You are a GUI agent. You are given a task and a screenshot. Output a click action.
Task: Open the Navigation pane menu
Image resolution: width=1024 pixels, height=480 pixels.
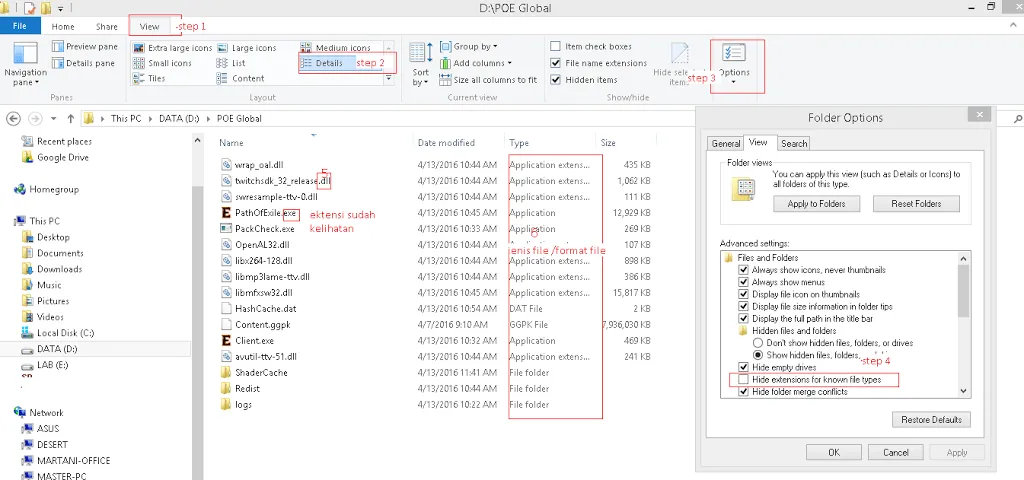pyautogui.click(x=25, y=65)
